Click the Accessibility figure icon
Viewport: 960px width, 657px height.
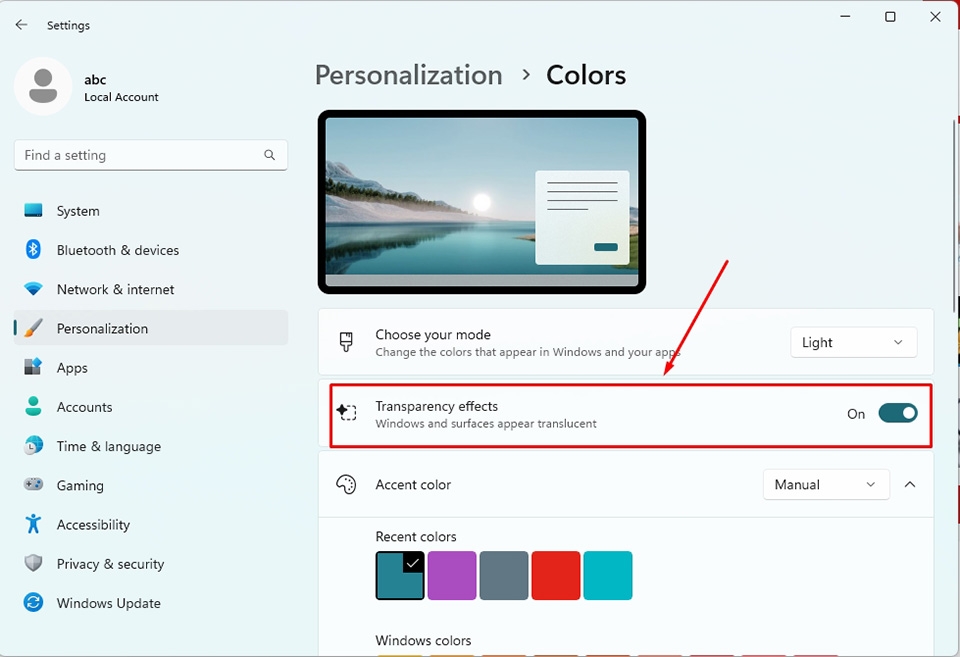(x=33, y=524)
